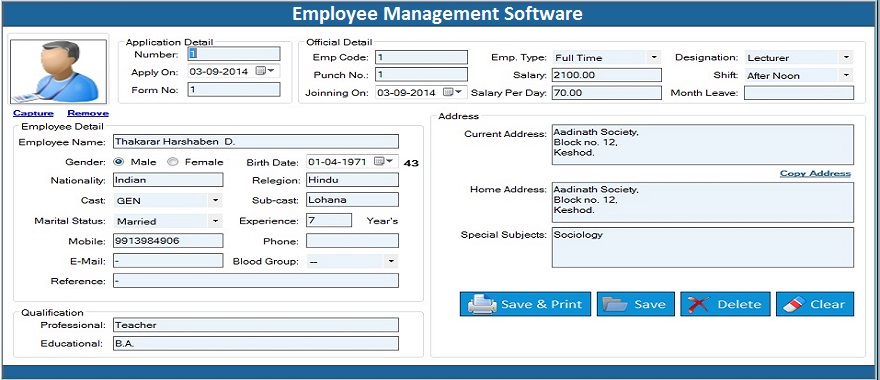The image size is (880, 380).
Task: Click the Educational qualification field
Action: click(256, 344)
